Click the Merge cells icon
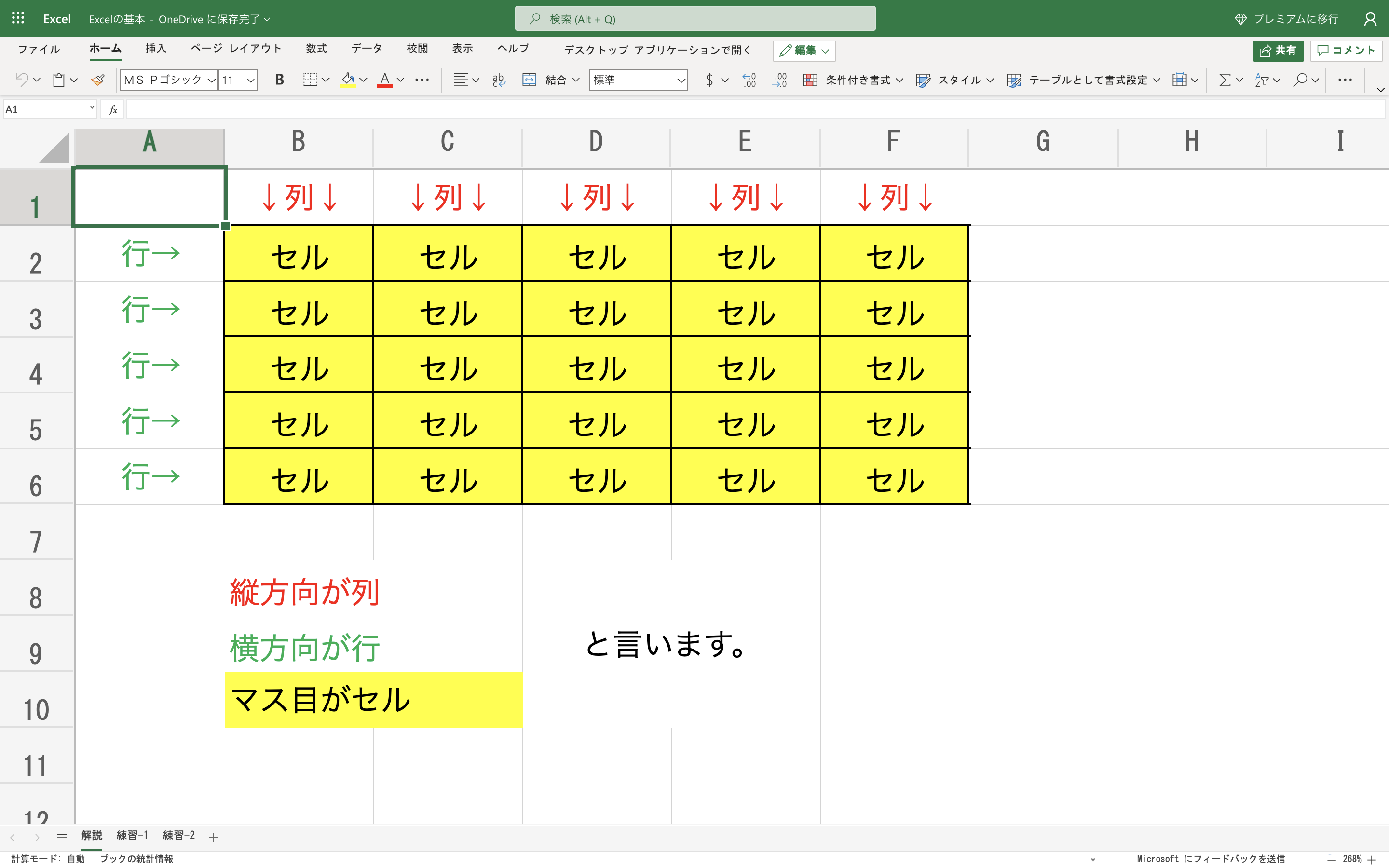 coord(529,80)
